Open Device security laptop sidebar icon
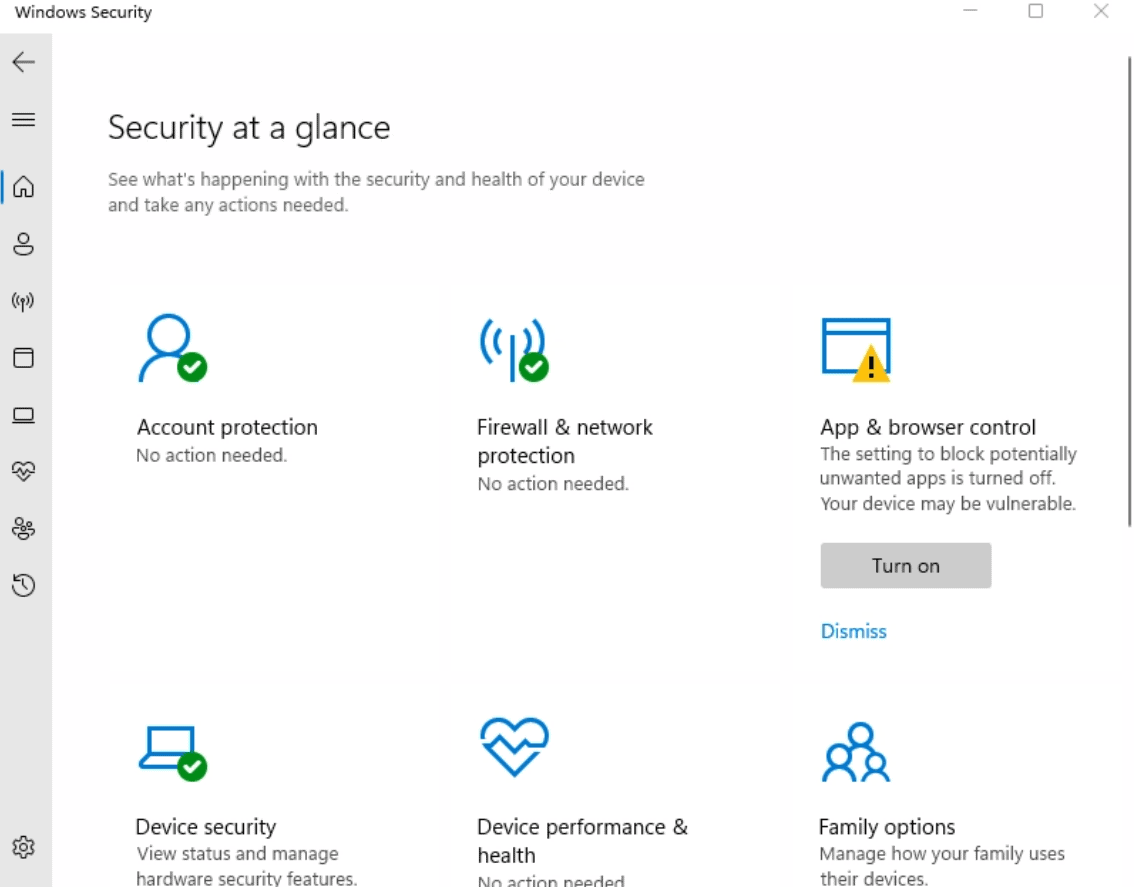Screen dimensions: 1137x888 [x=24, y=415]
